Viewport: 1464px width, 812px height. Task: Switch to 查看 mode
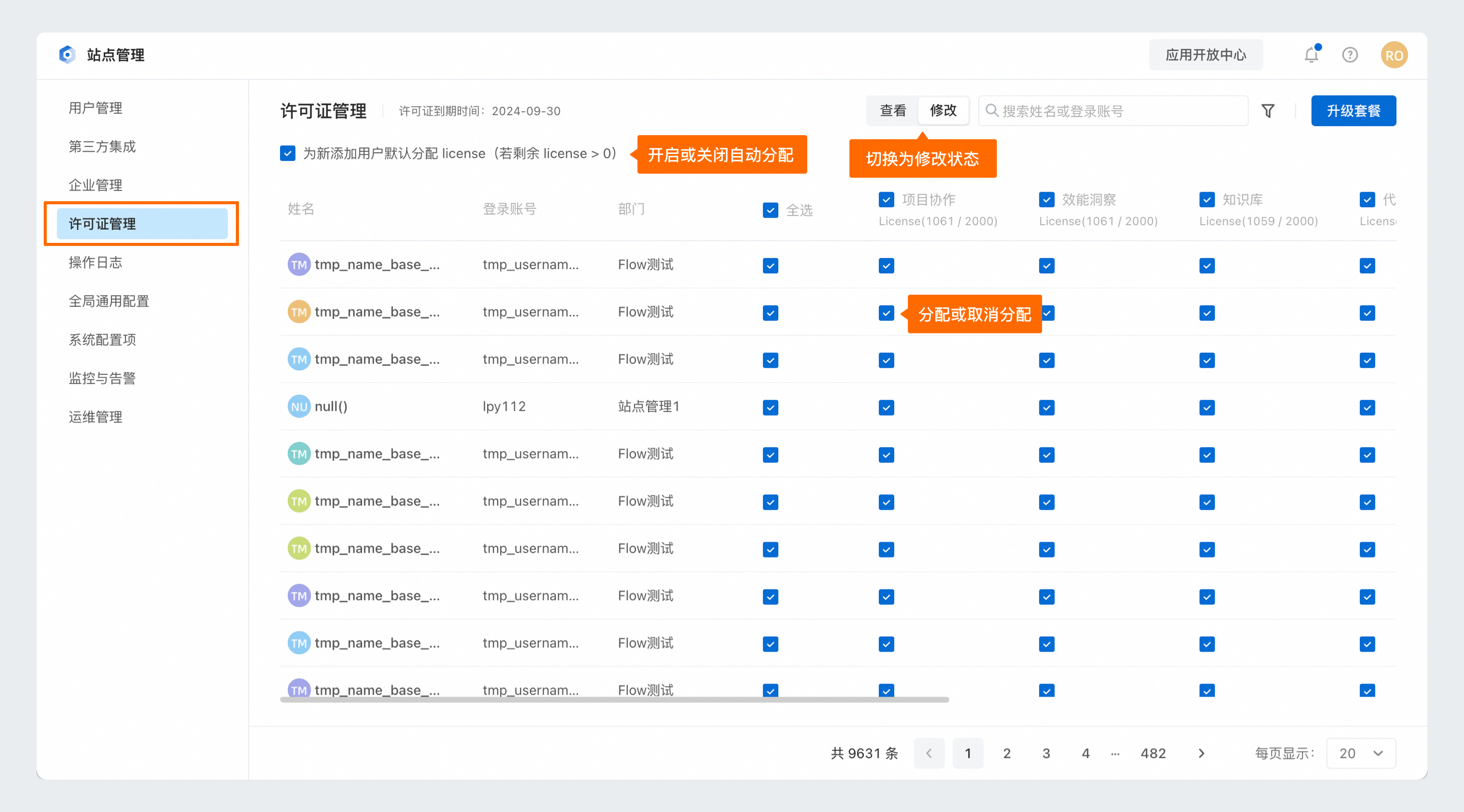pos(893,110)
